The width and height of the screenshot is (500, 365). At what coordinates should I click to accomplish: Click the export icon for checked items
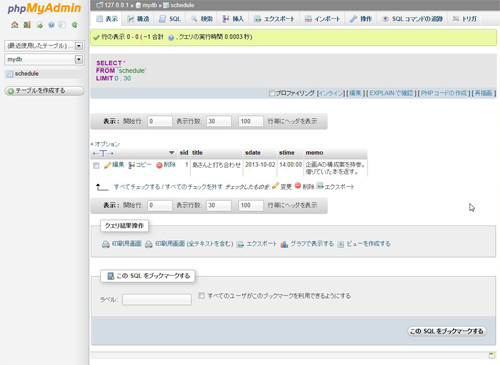(x=320, y=186)
